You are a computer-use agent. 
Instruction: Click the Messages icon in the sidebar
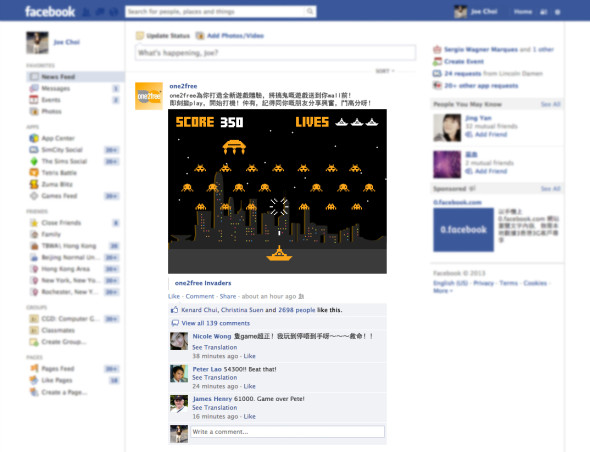point(34,88)
